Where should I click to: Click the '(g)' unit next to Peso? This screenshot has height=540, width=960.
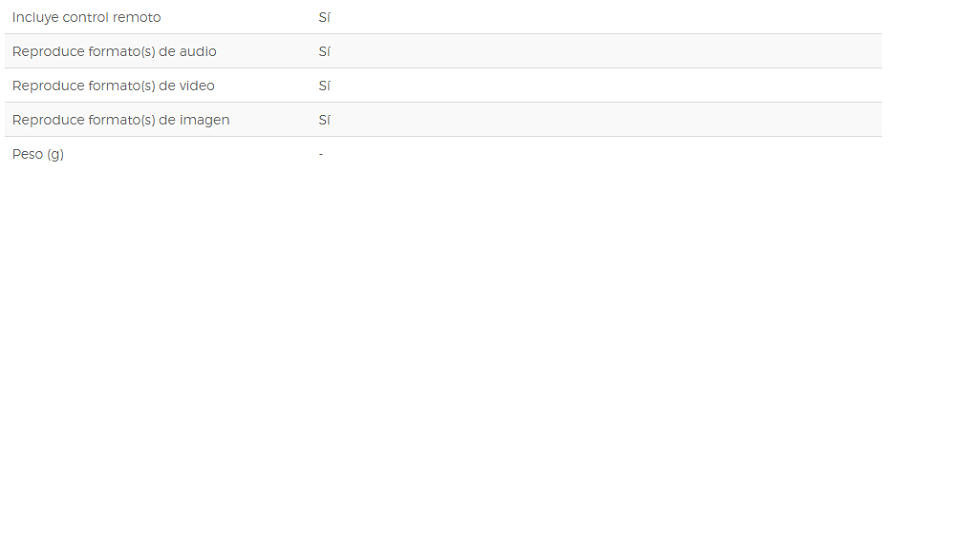tap(55, 154)
